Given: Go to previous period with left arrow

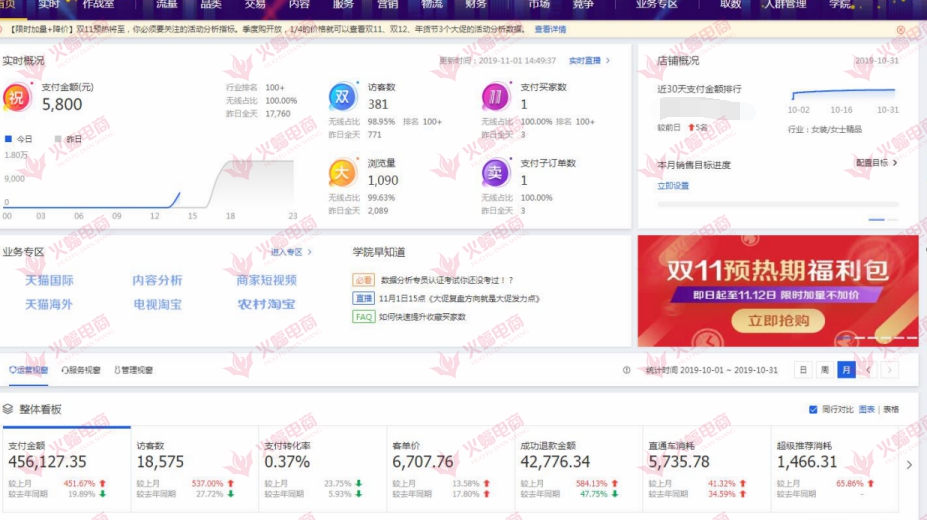Looking at the screenshot, I should point(868,370).
